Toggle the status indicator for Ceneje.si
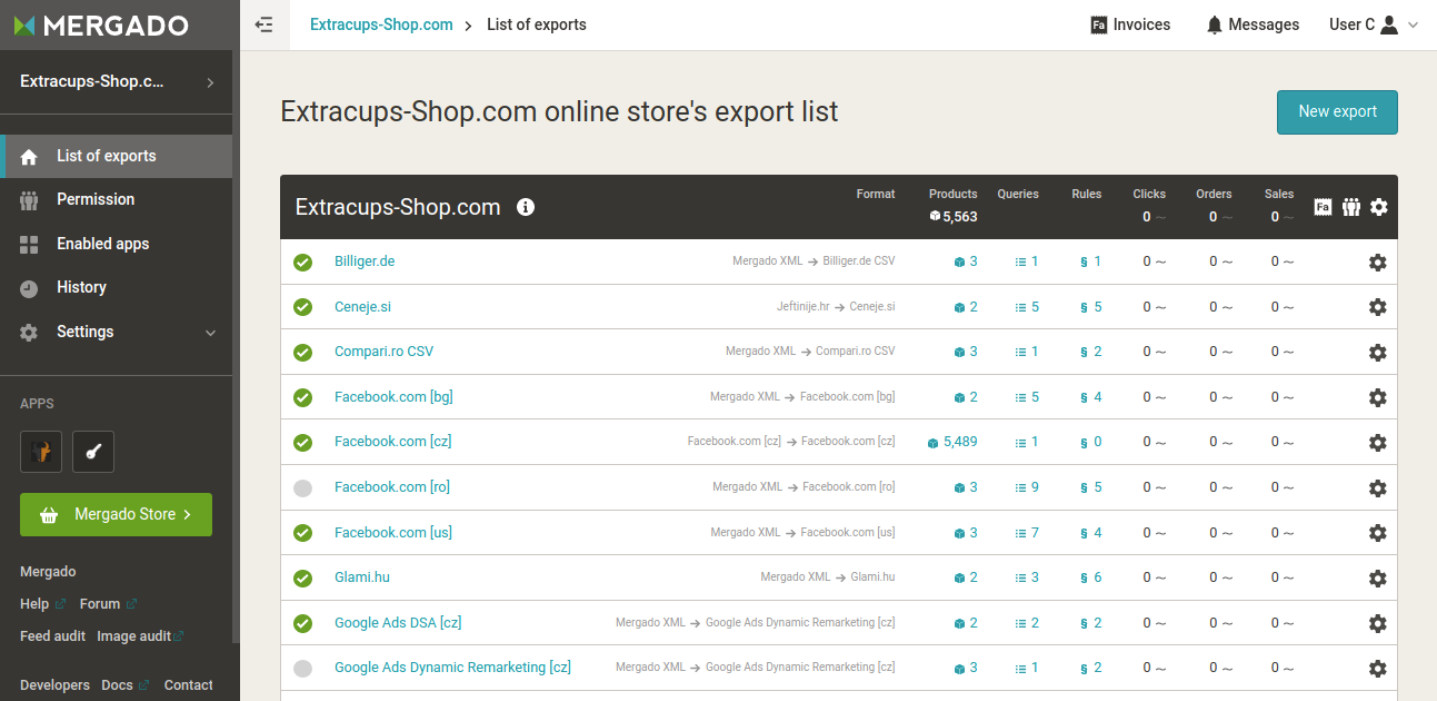Image resolution: width=1437 pixels, height=701 pixels. (x=303, y=307)
